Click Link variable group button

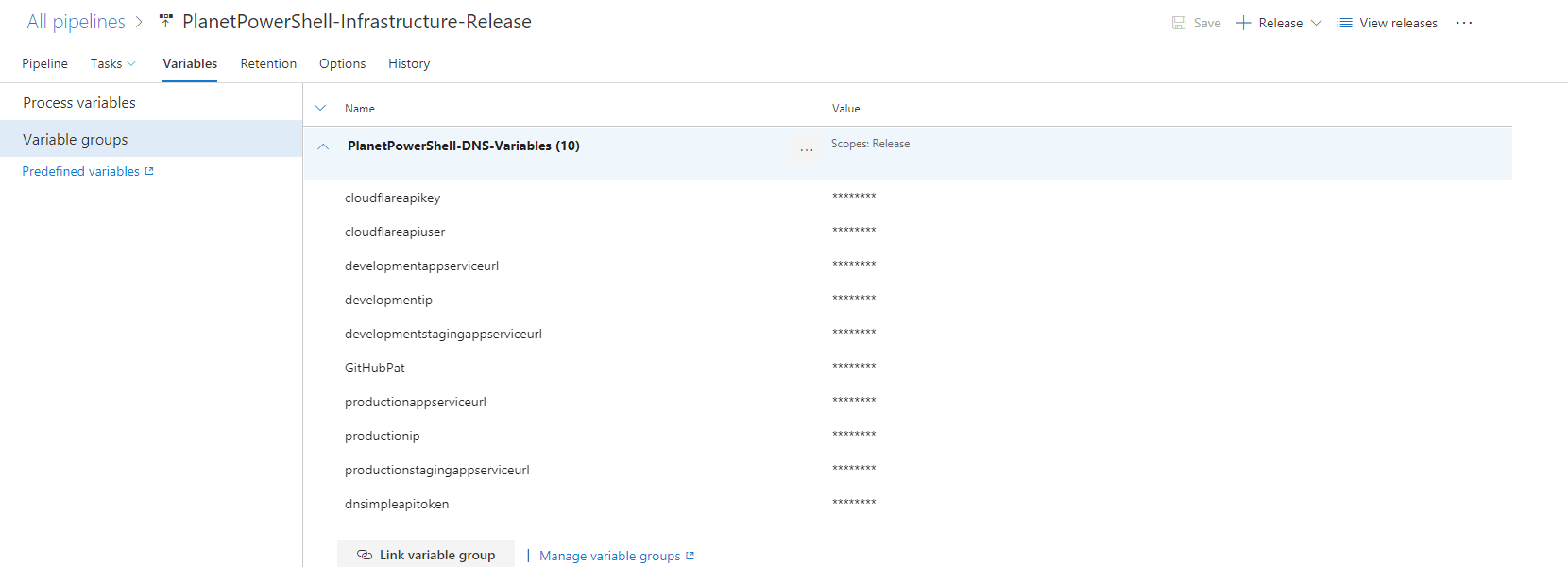click(426, 555)
